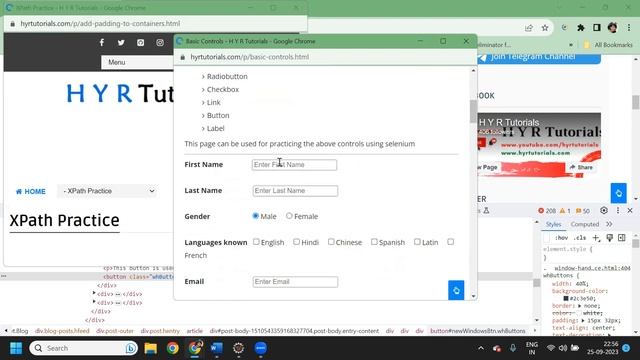Open bookmarks bar overflow arrow

coord(571,45)
